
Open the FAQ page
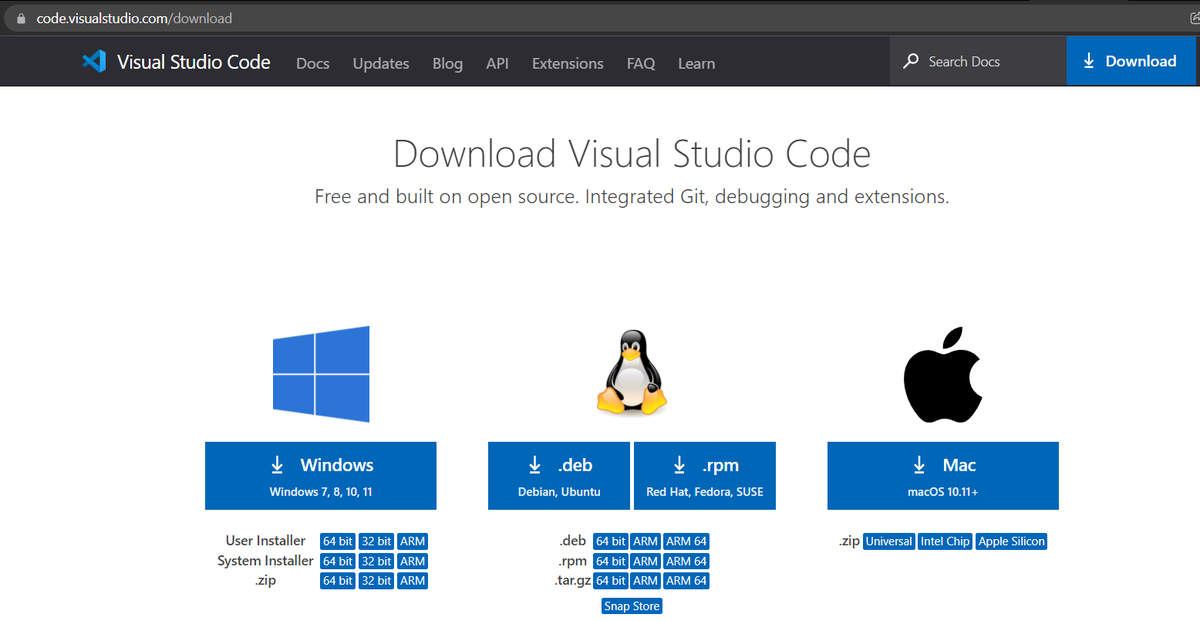click(641, 63)
